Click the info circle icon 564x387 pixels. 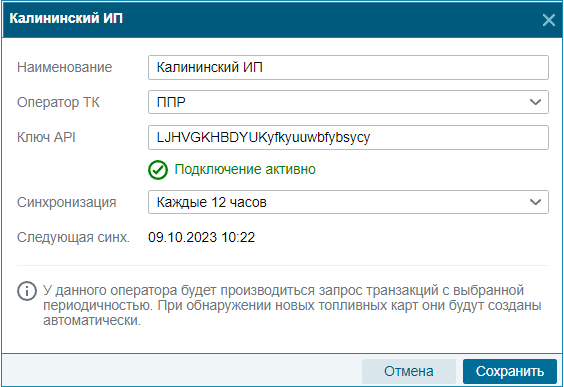tap(27, 291)
